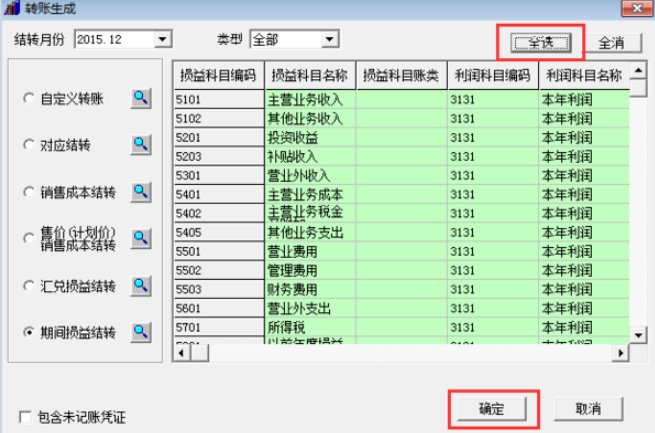Select the row code 5102
This screenshot has height=433, width=655.
coord(219,119)
